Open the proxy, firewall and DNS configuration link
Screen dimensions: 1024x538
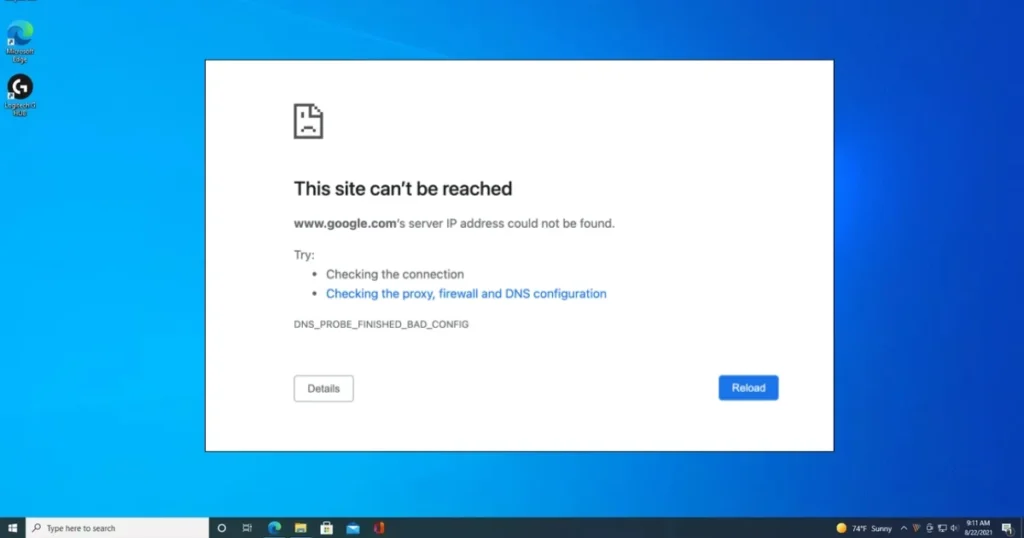(466, 294)
